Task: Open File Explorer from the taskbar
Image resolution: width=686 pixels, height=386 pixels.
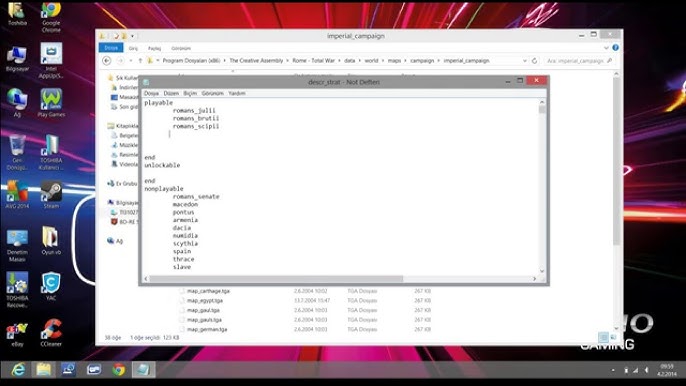Action: tap(43, 370)
